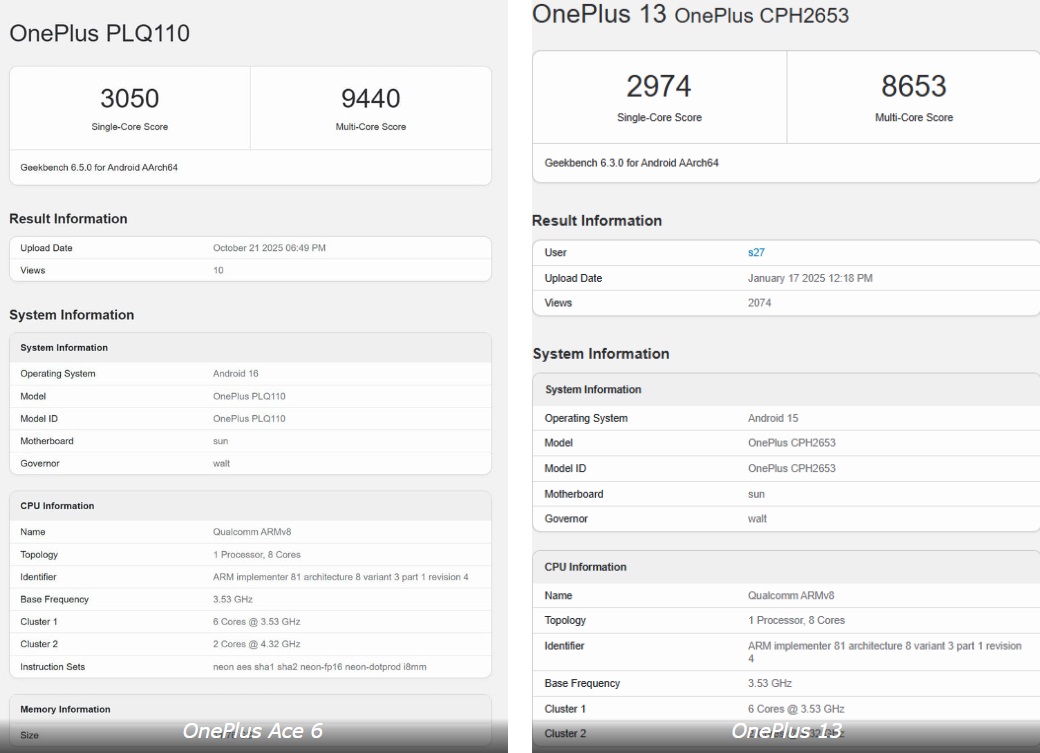Click 'Qualcomm ARMv8' on the CPH2653 page
Image resolution: width=1040 pixels, height=753 pixels.
tap(791, 595)
